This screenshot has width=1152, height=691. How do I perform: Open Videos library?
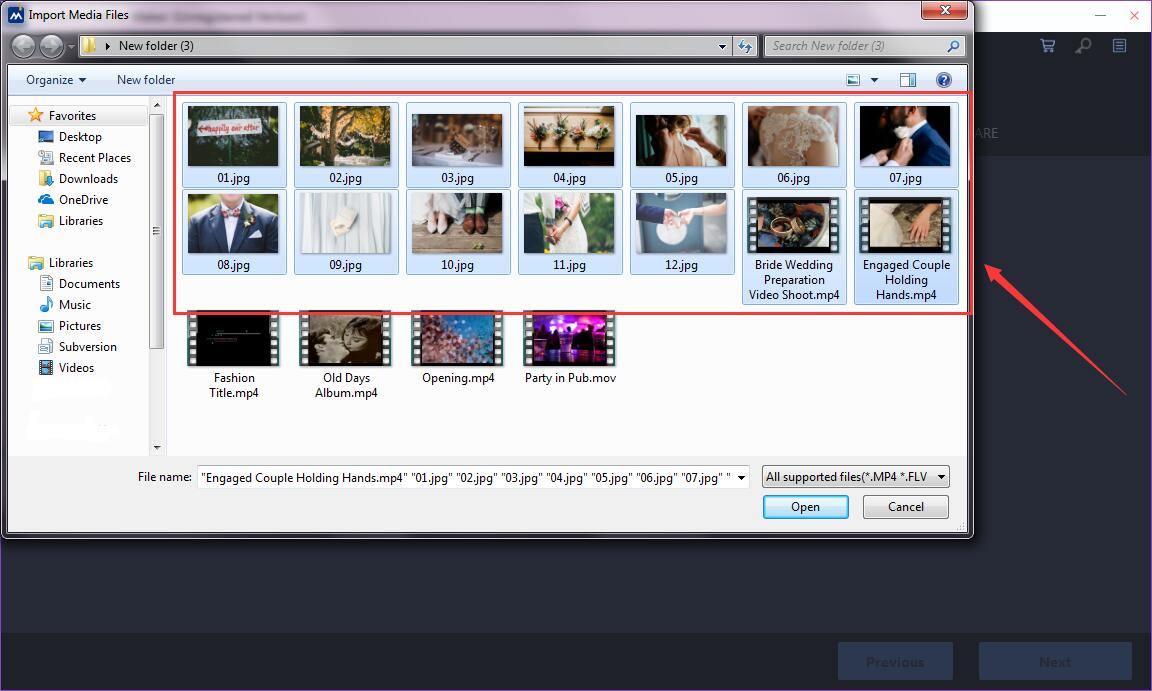[x=66, y=368]
